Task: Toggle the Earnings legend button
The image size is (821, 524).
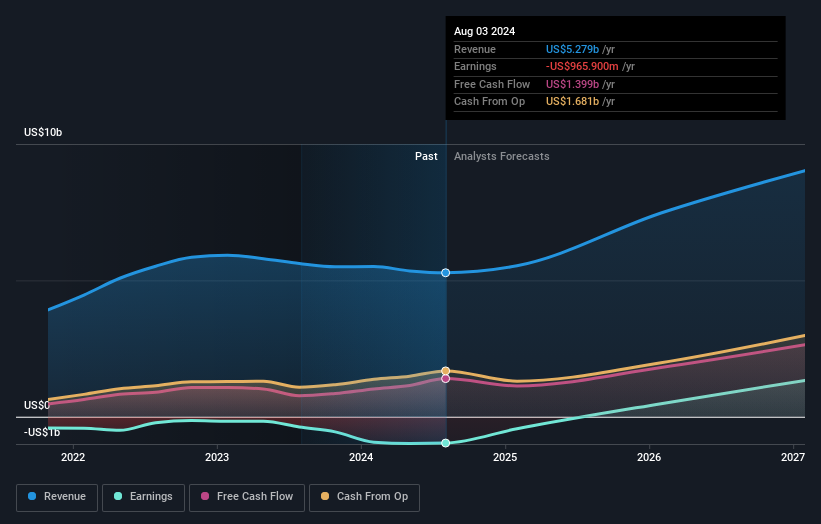Action: (x=143, y=497)
